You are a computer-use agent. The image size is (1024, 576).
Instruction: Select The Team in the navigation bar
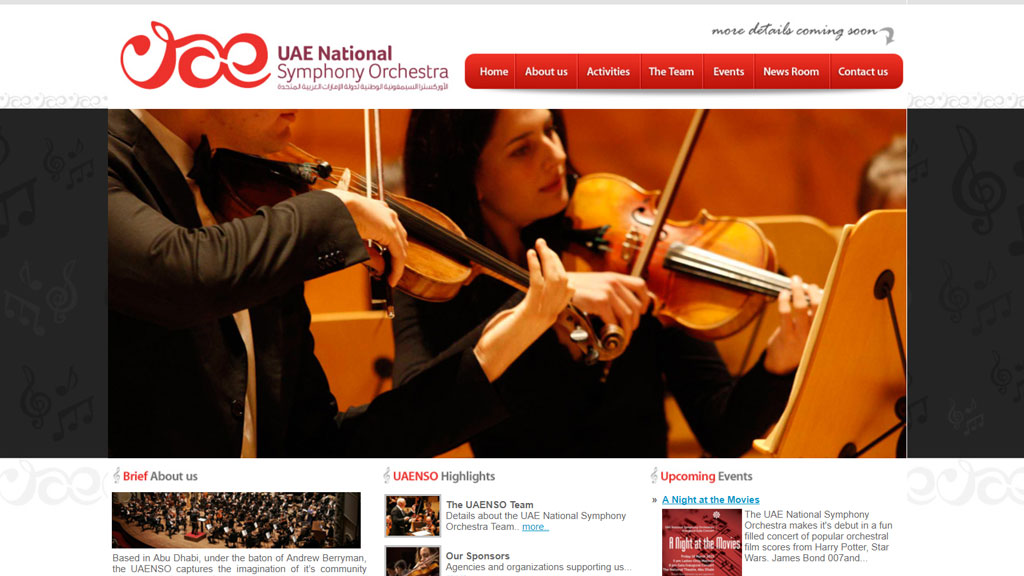coord(671,72)
